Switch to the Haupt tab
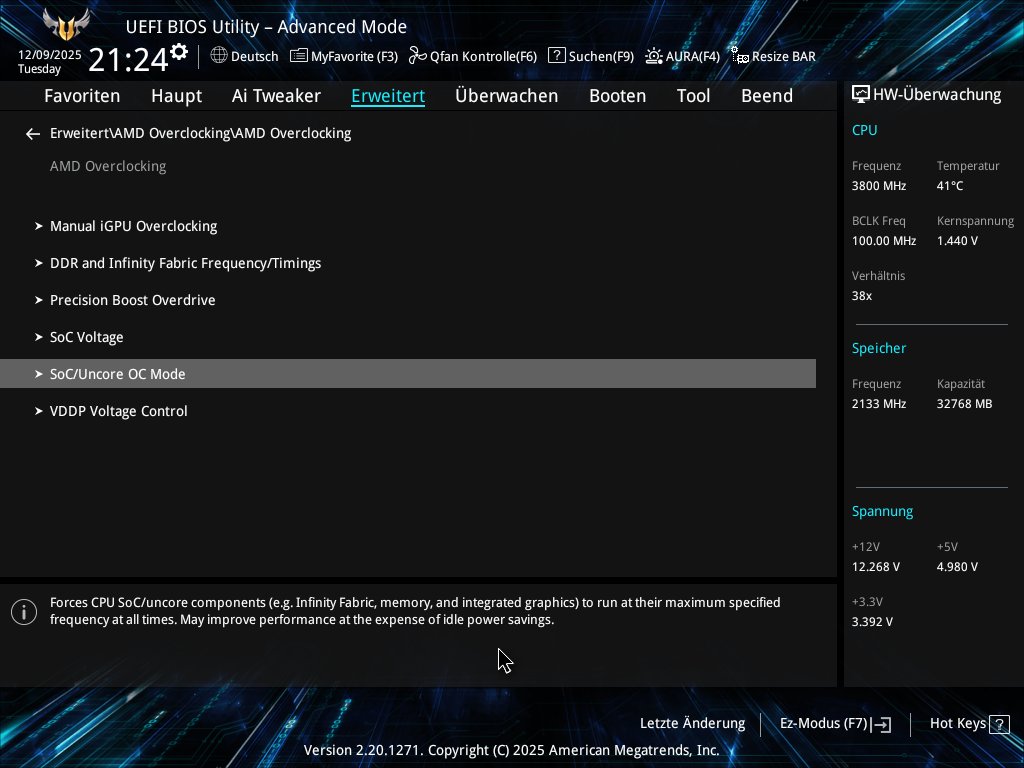Viewport: 1024px width, 768px height. (176, 96)
